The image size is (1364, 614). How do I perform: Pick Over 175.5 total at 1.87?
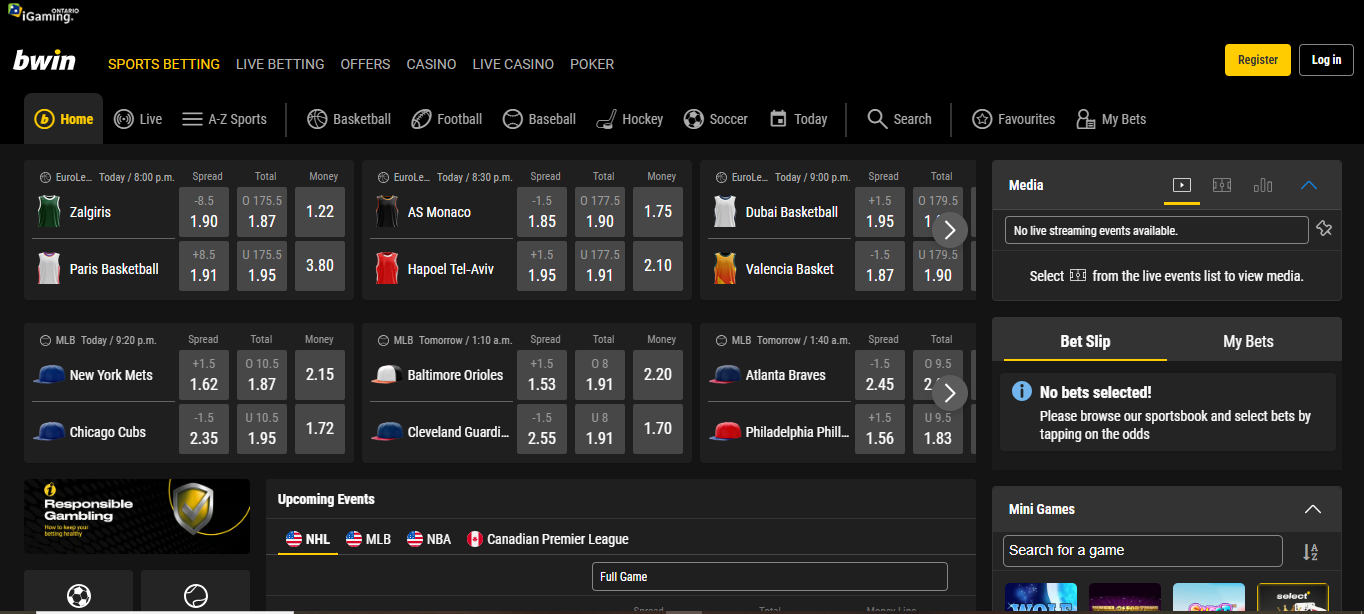pos(262,212)
